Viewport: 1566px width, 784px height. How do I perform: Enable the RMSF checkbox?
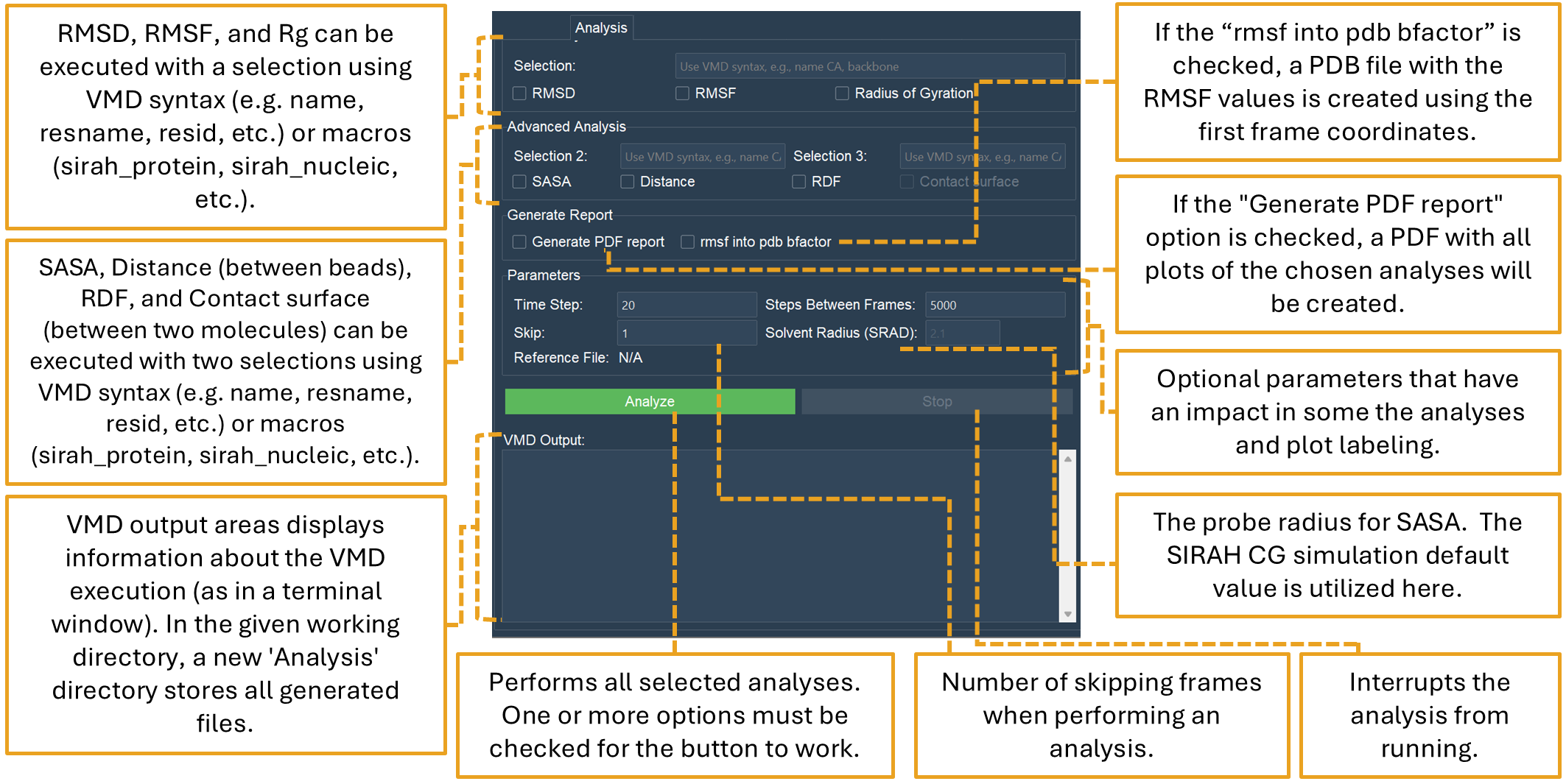[x=683, y=93]
